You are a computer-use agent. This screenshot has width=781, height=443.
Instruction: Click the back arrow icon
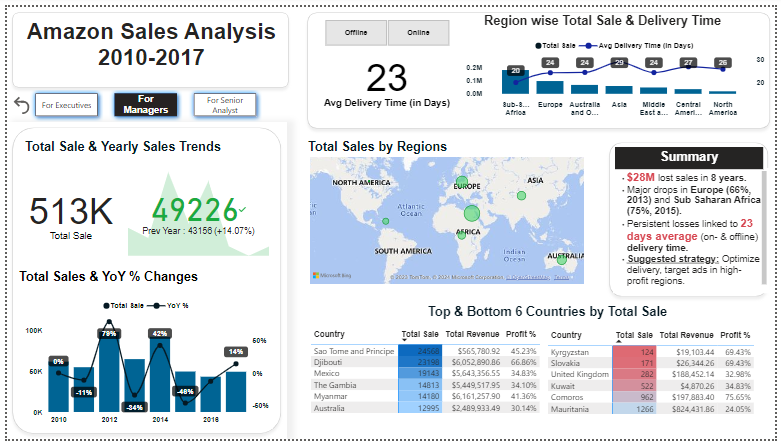(22, 105)
